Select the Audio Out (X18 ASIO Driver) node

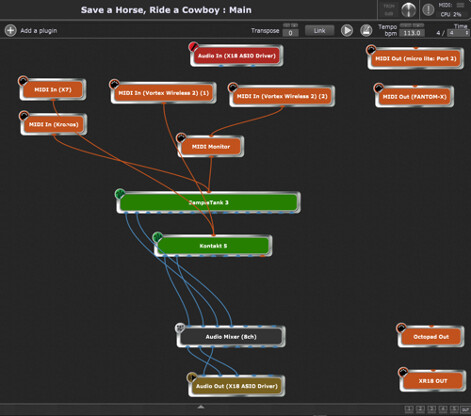(237, 386)
